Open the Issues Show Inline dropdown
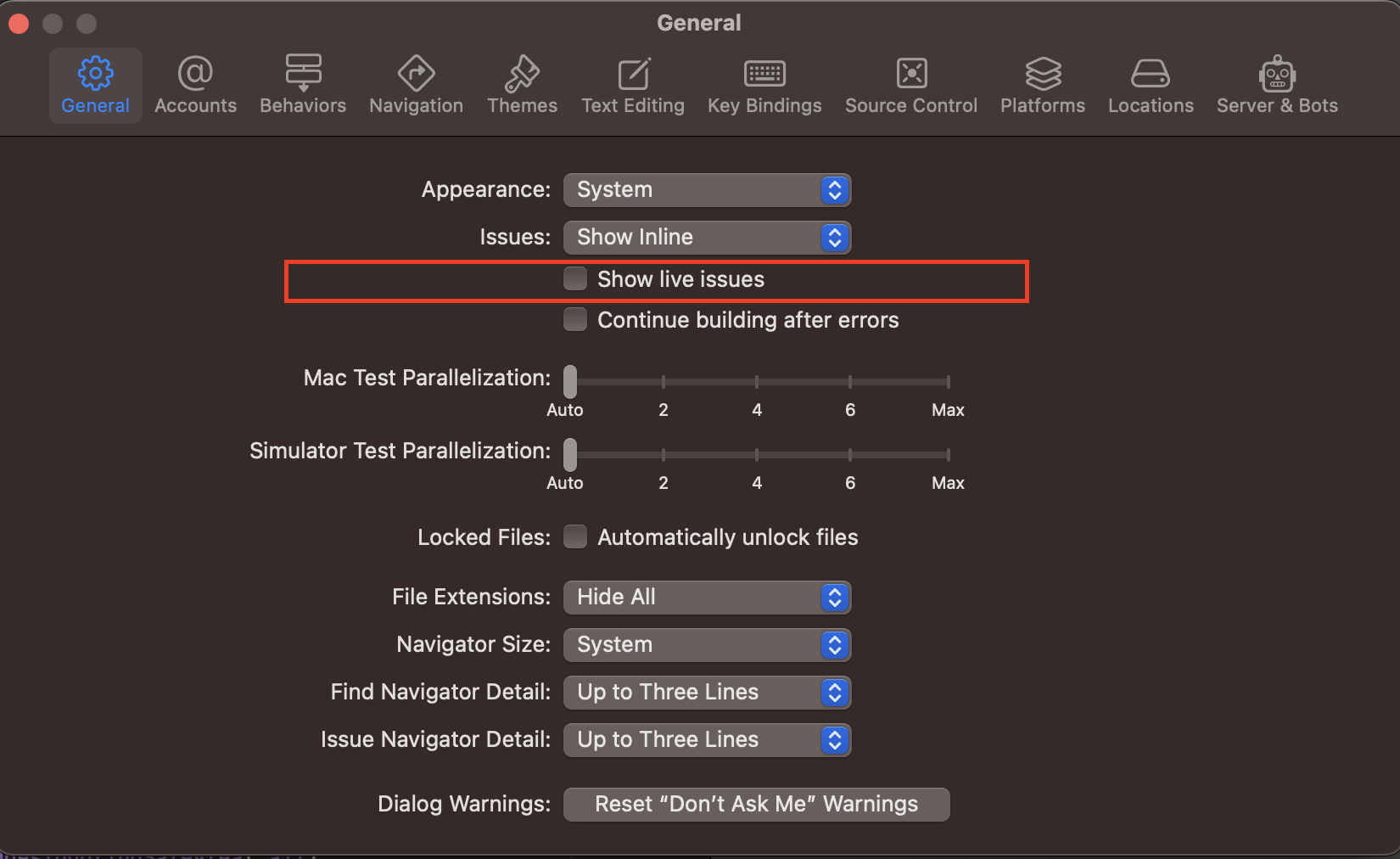 [x=707, y=237]
